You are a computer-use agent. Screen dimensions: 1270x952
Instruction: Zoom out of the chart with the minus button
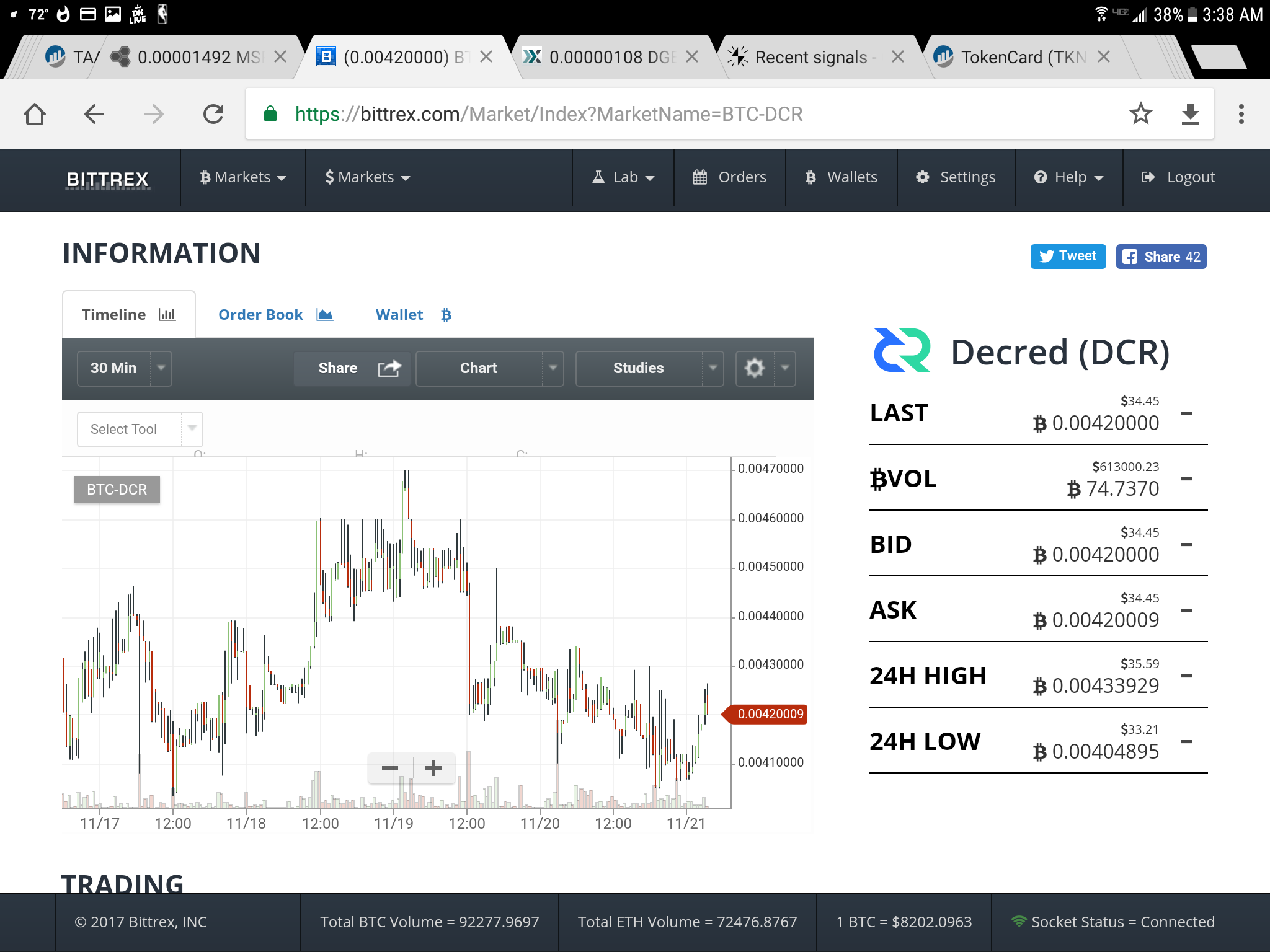(x=390, y=768)
